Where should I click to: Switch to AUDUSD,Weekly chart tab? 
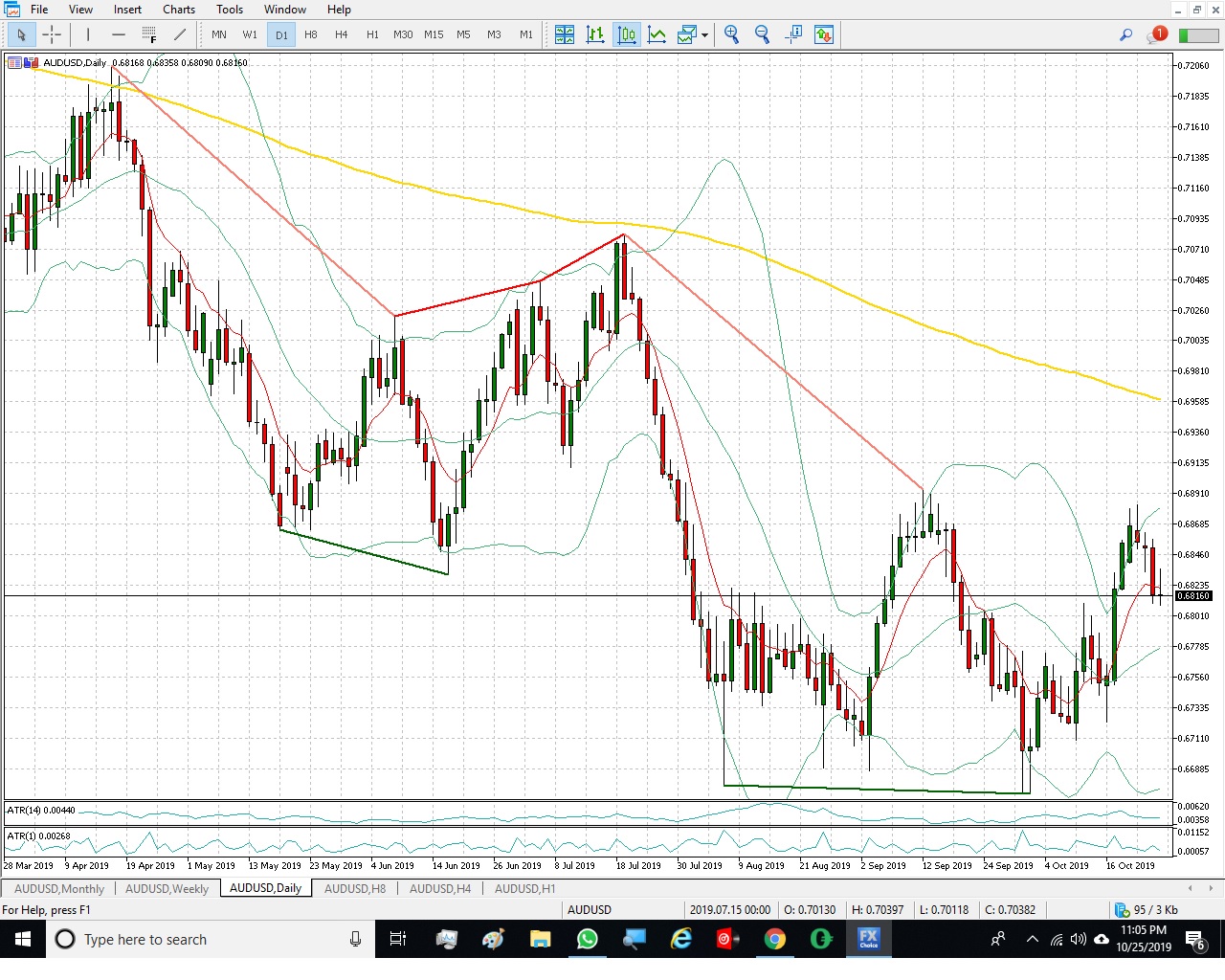click(167, 888)
